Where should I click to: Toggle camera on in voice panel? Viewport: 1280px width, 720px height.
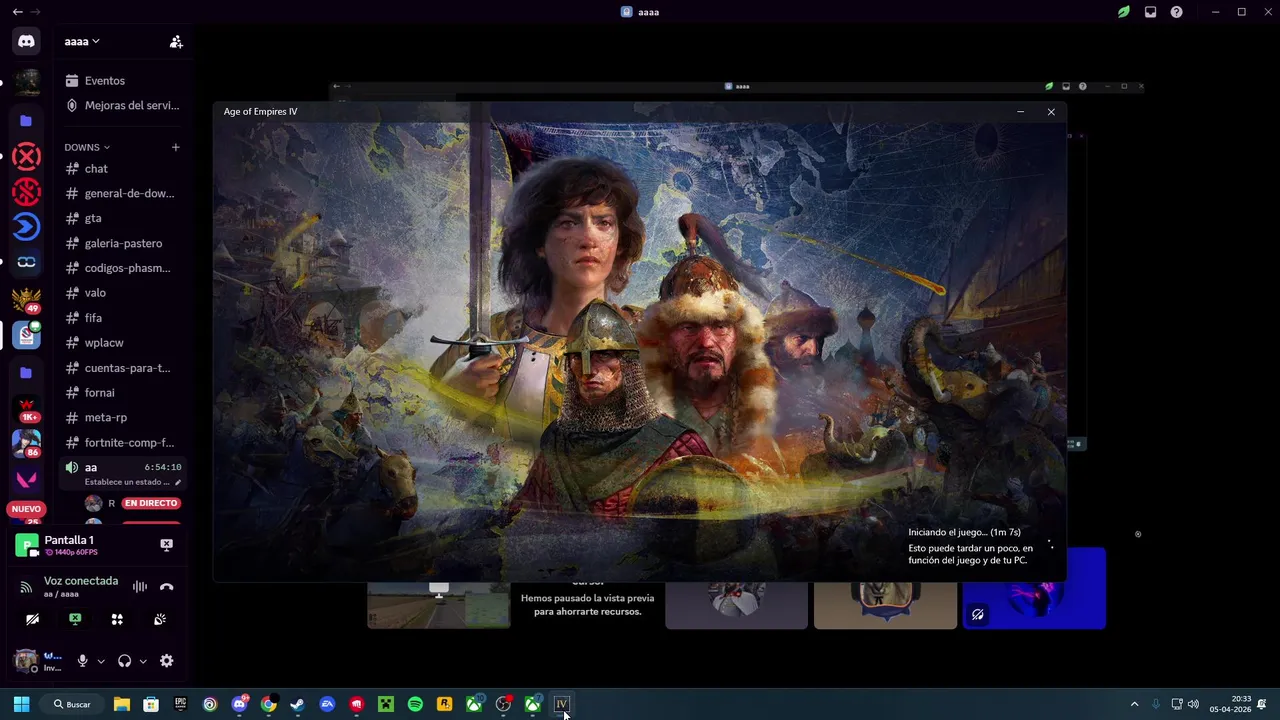click(32, 619)
